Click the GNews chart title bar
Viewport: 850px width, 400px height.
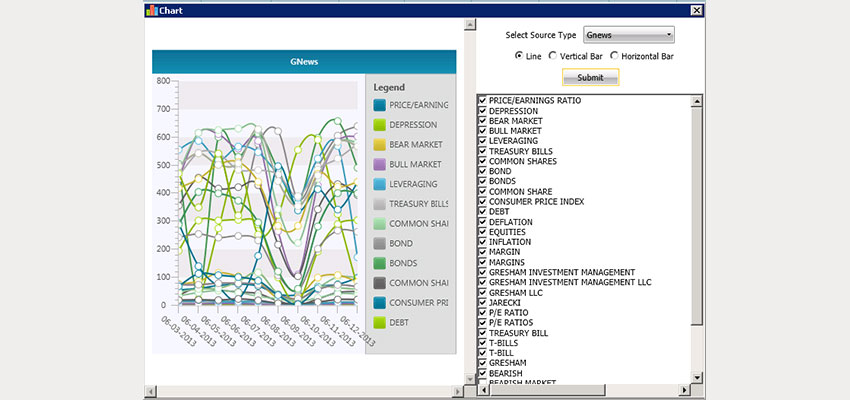(304, 62)
